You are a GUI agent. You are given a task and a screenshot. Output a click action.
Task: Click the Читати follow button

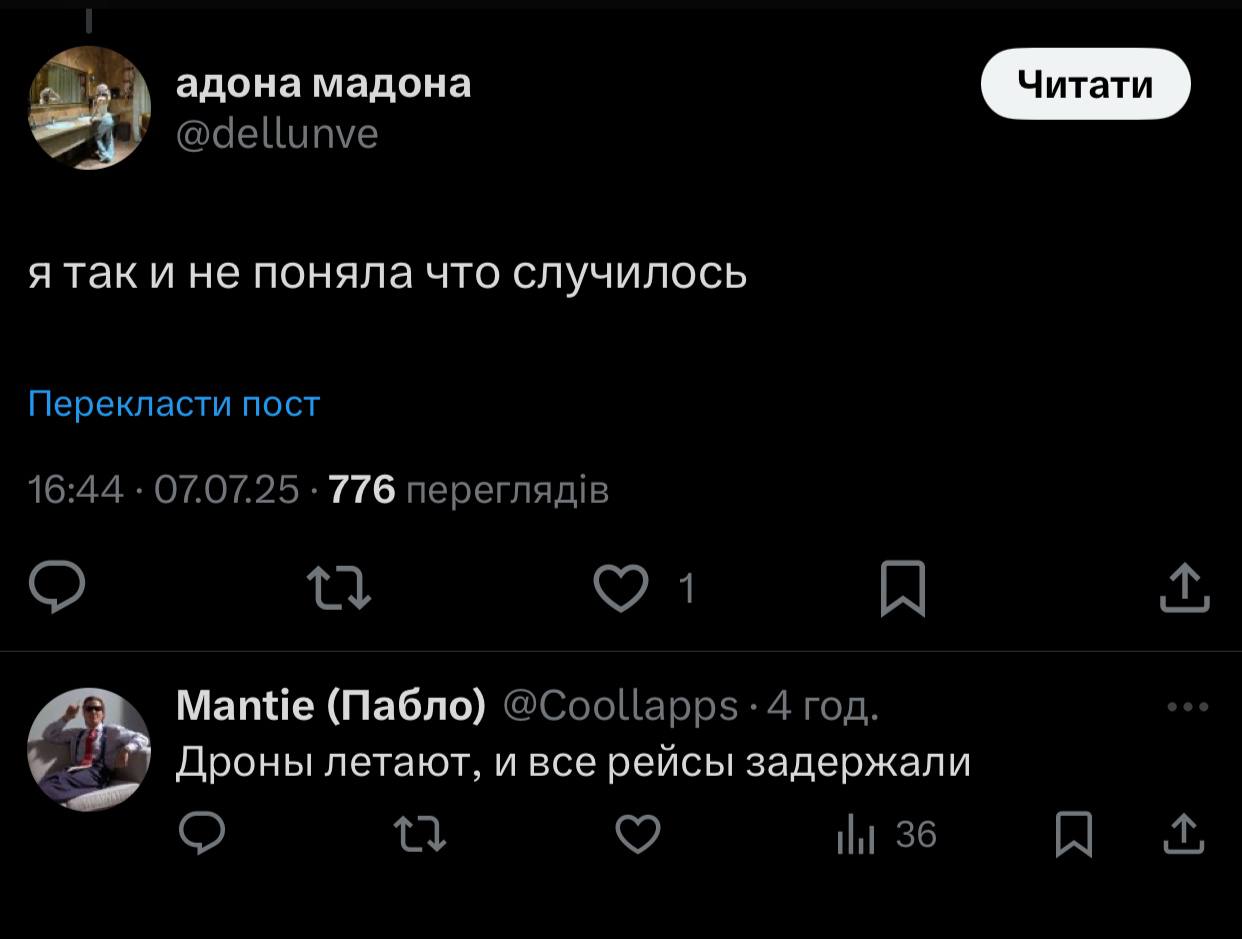pyautogui.click(x=1085, y=84)
